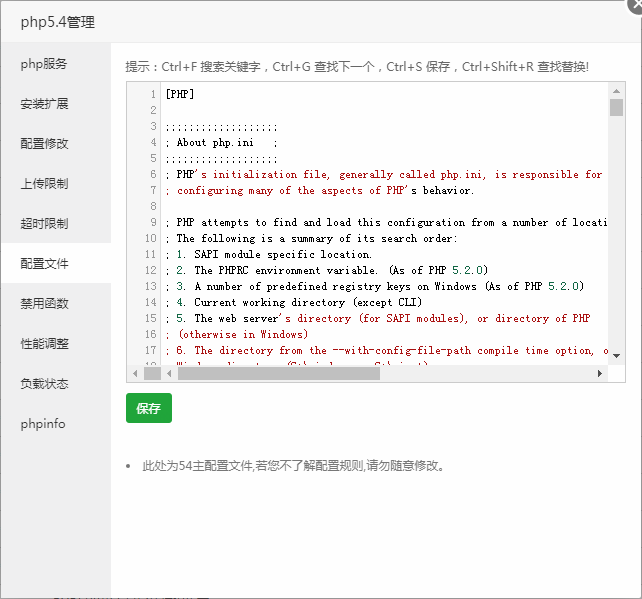Go to 超时限制 settings
Viewport: 642px width, 599px height.
tap(44, 224)
